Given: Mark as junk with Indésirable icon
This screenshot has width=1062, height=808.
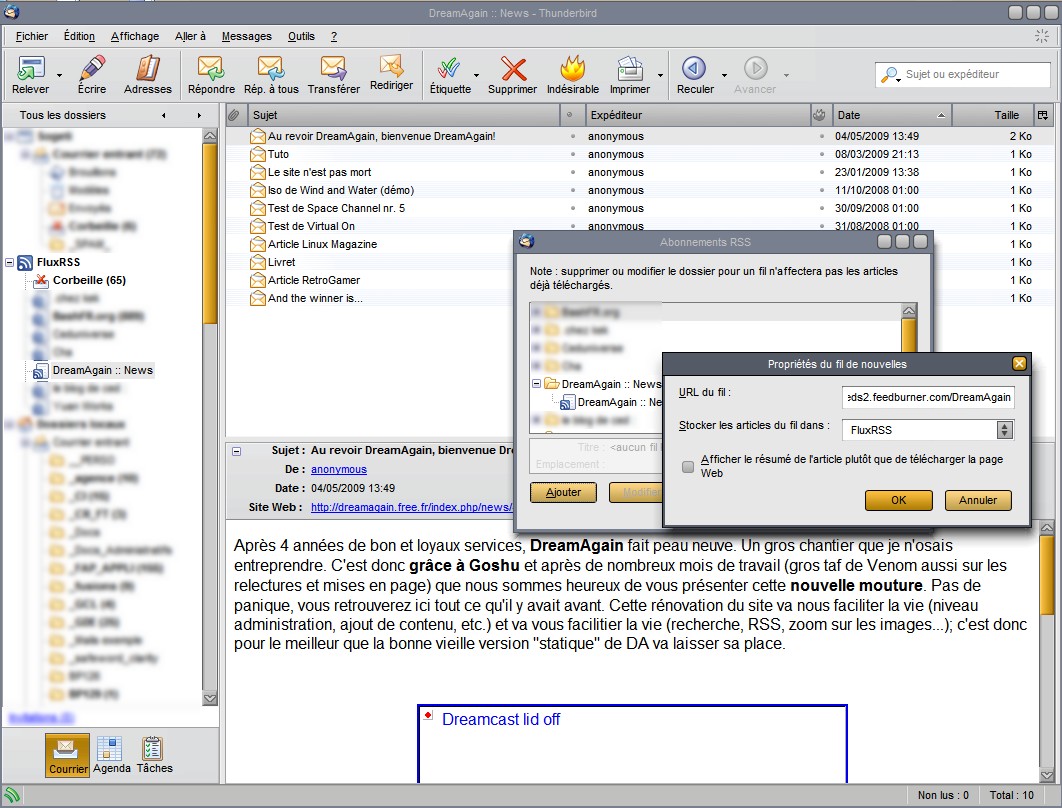Looking at the screenshot, I should point(573,68).
